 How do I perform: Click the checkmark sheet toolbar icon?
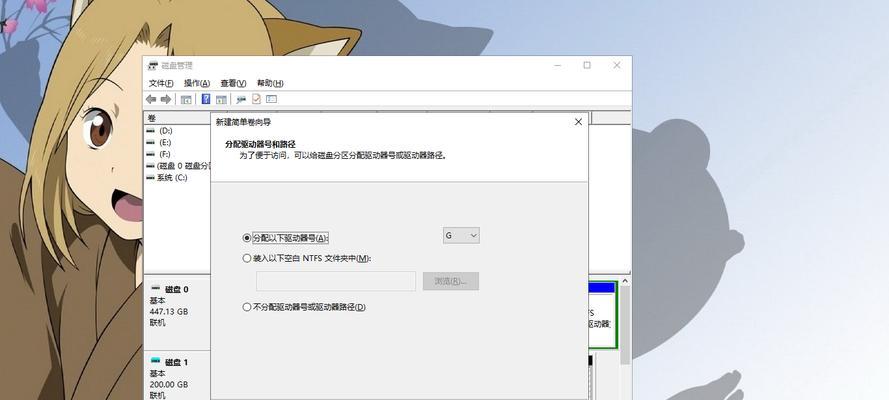(256, 99)
